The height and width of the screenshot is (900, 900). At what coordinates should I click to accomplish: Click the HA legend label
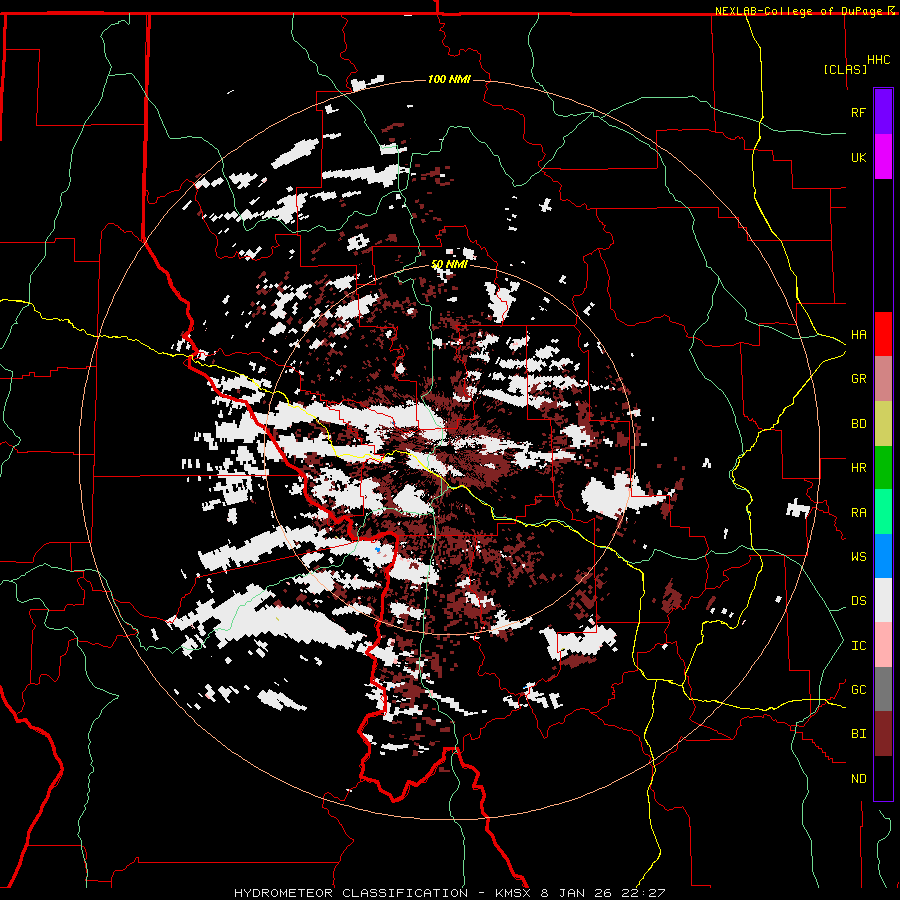coord(858,335)
